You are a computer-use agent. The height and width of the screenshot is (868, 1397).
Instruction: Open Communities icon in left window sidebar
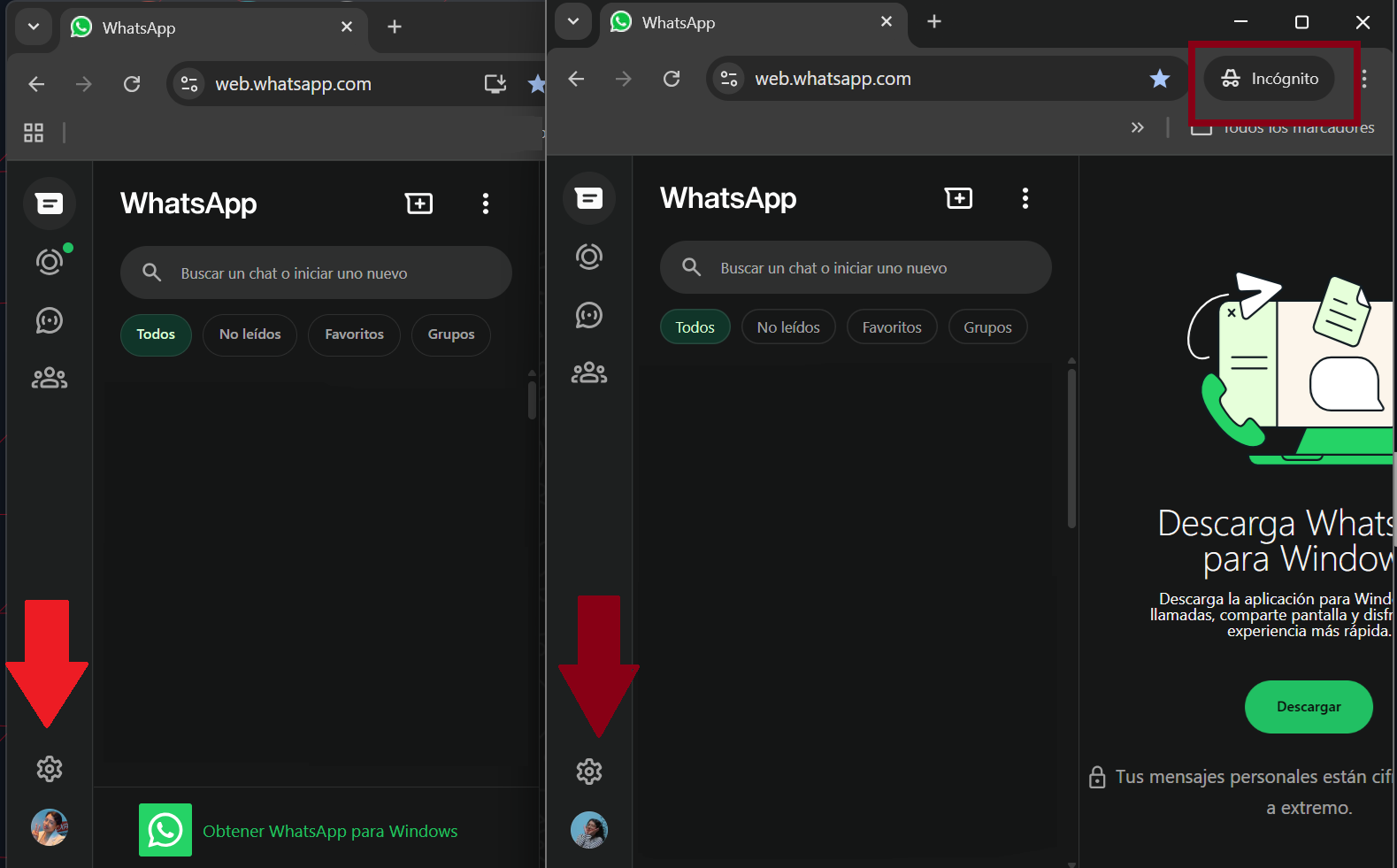click(50, 379)
